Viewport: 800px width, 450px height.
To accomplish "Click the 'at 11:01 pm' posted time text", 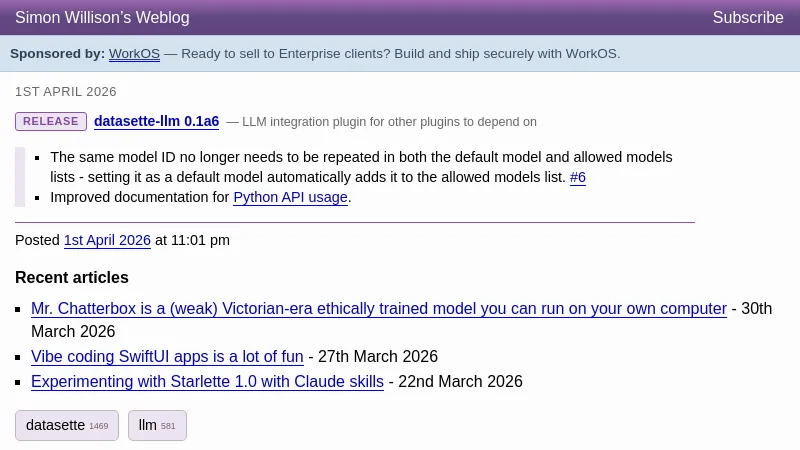I will (192, 241).
